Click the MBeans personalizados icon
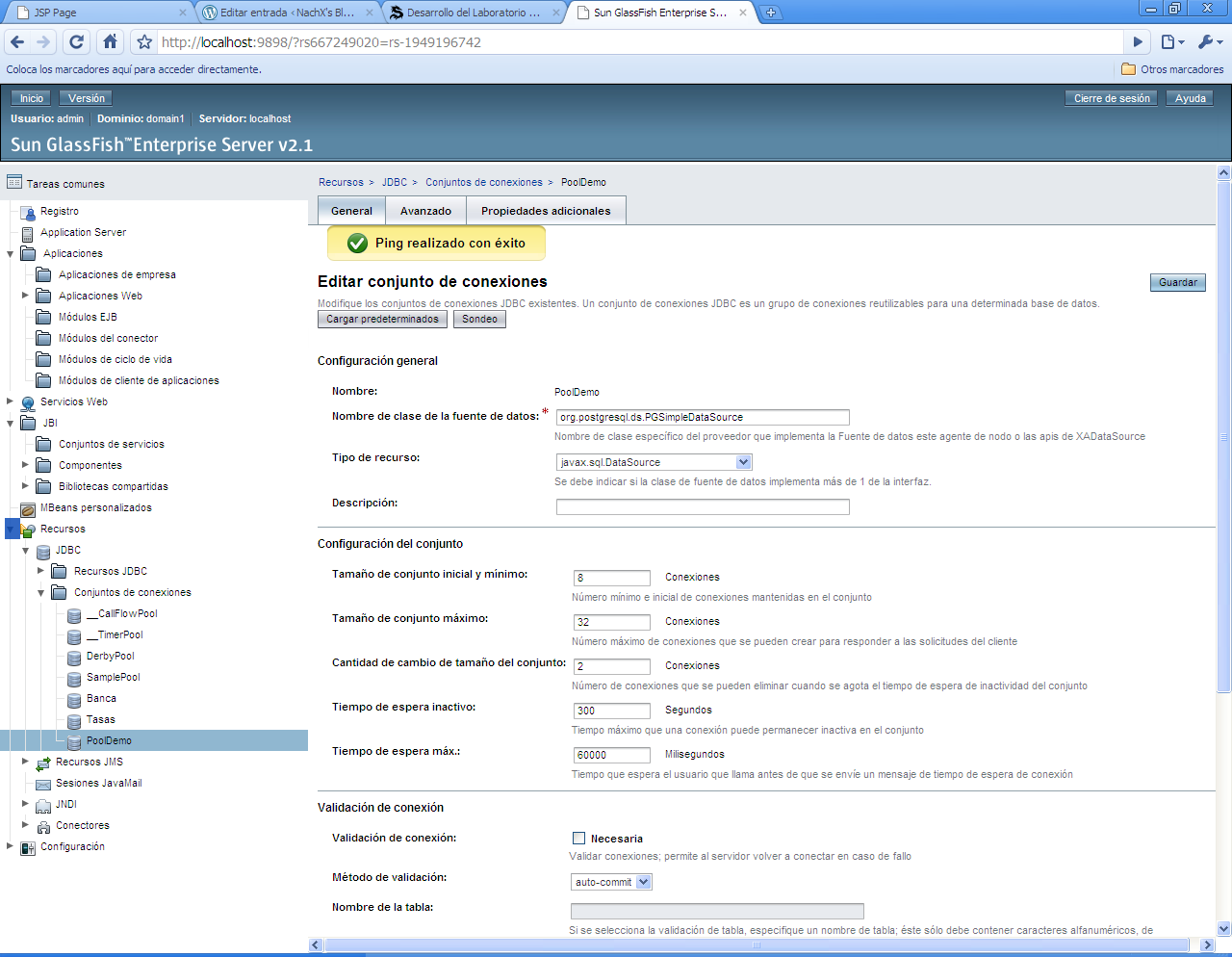This screenshot has height=957, width=1232. [28, 508]
